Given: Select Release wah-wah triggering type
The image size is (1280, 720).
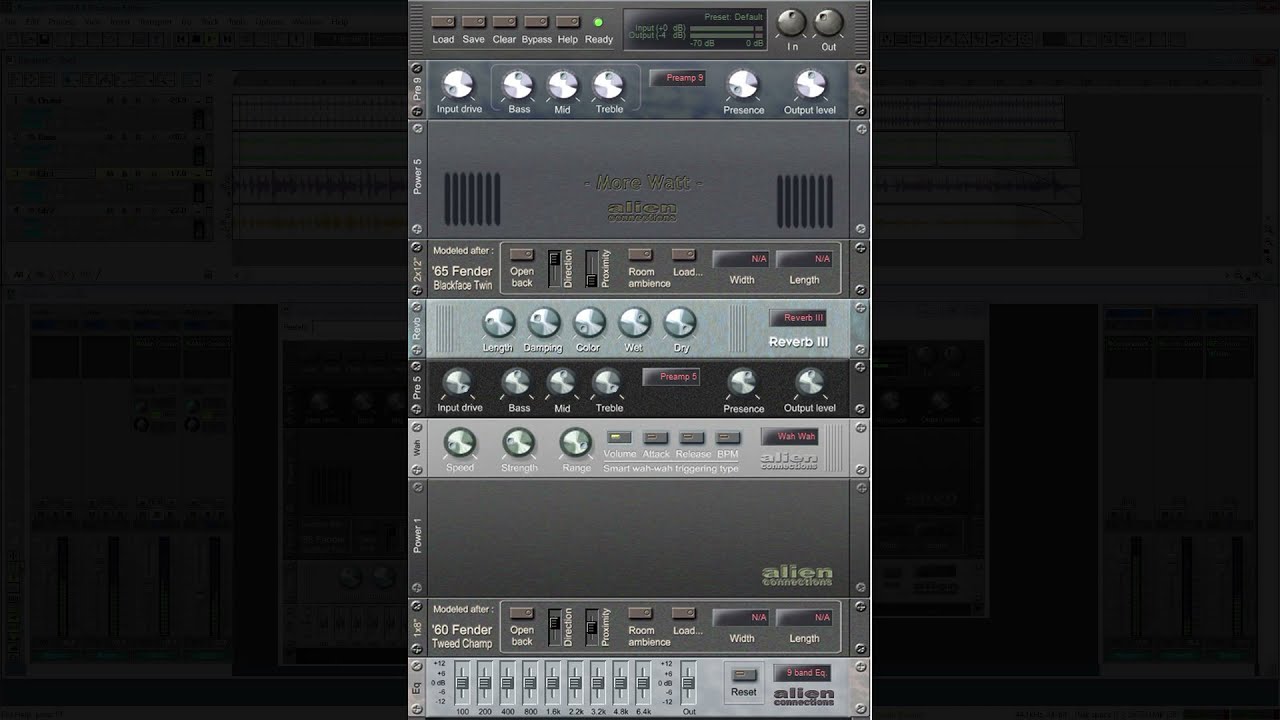Looking at the screenshot, I should point(692,437).
